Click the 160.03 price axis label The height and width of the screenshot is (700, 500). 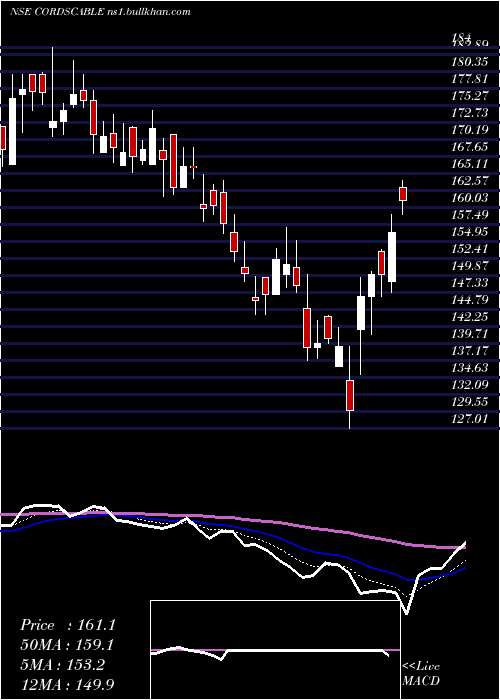[x=469, y=197]
